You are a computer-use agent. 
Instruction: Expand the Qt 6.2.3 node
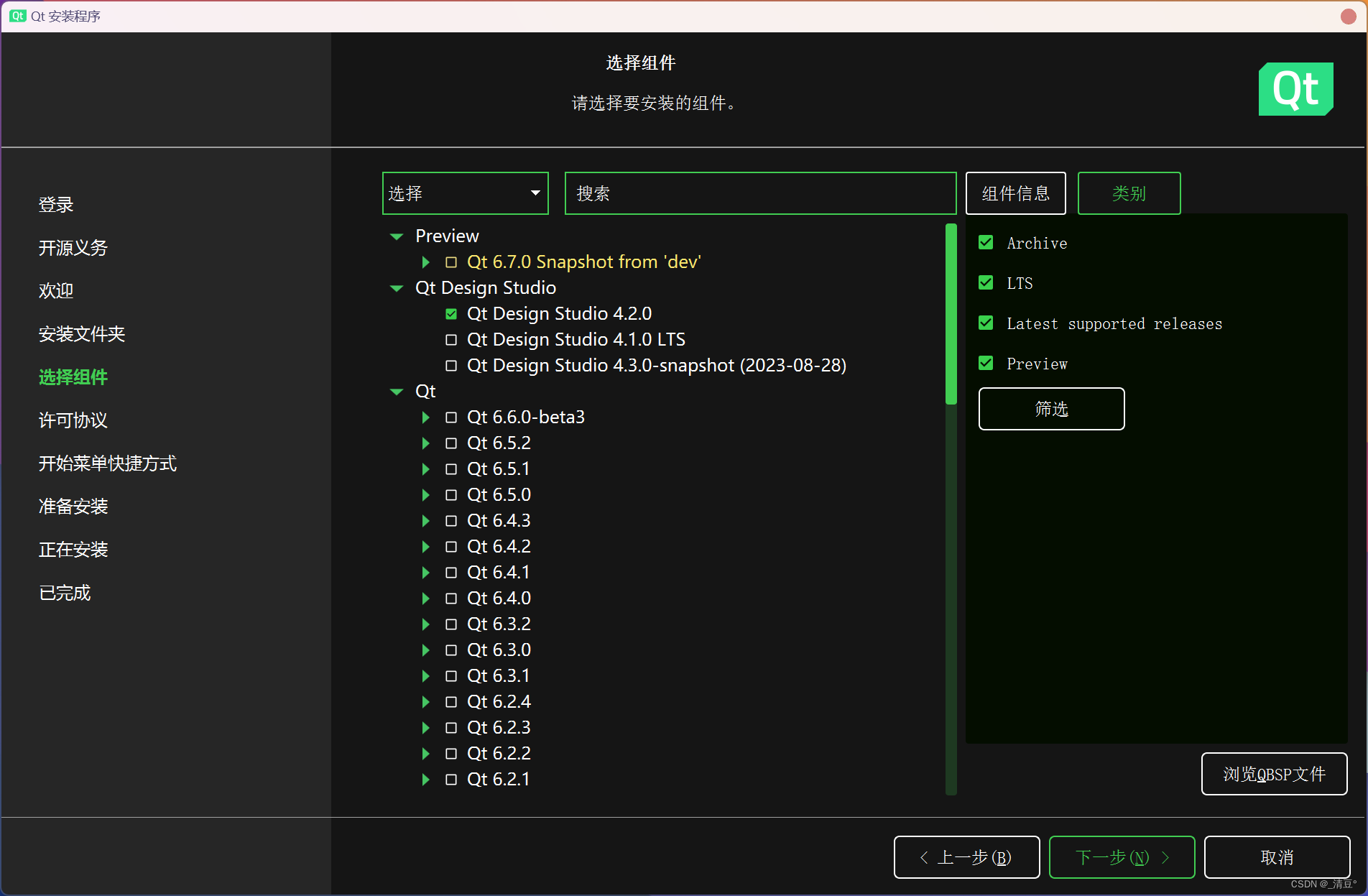425,728
